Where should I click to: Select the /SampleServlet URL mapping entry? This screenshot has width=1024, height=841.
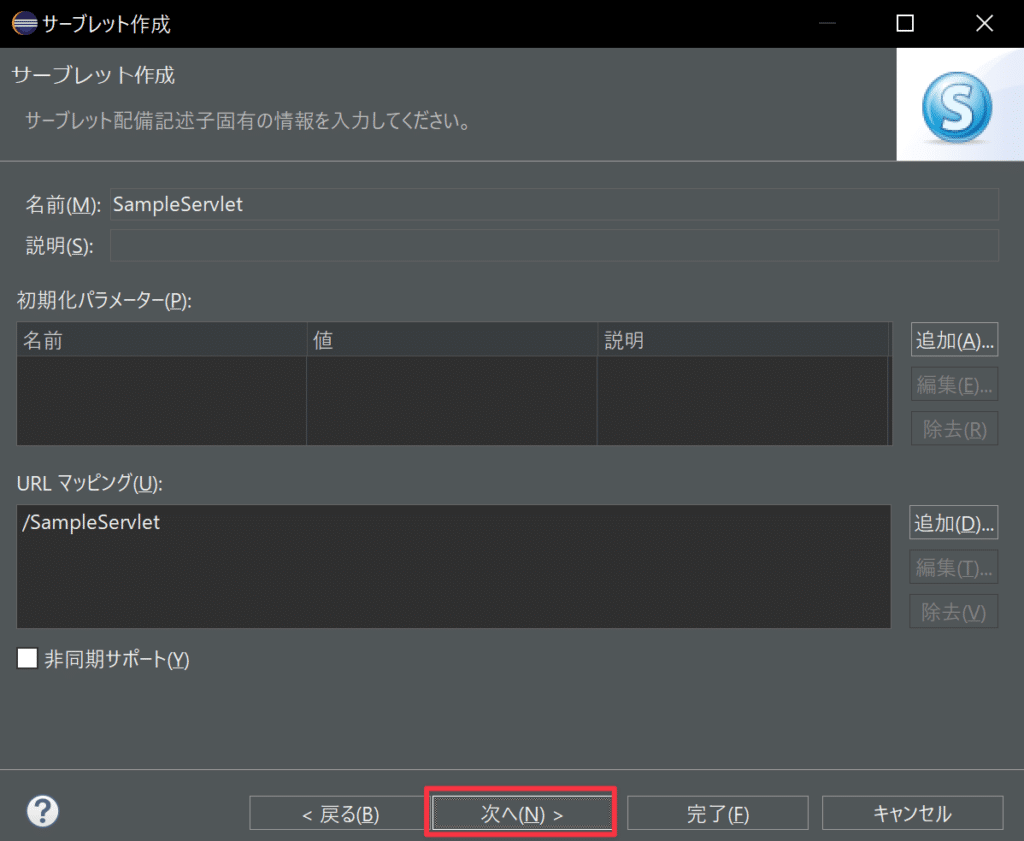click(91, 522)
